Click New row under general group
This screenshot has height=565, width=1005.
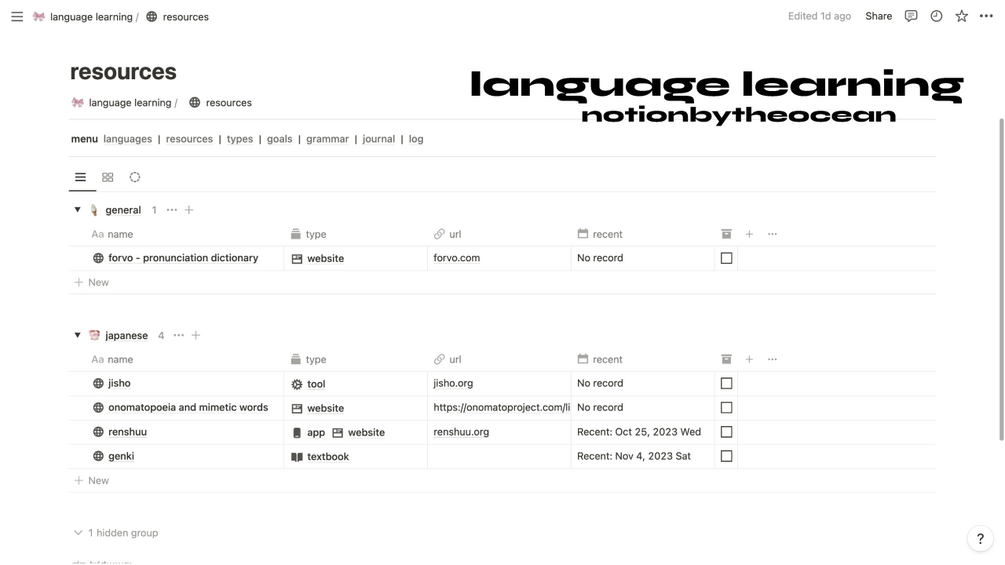pyautogui.click(x=92, y=282)
